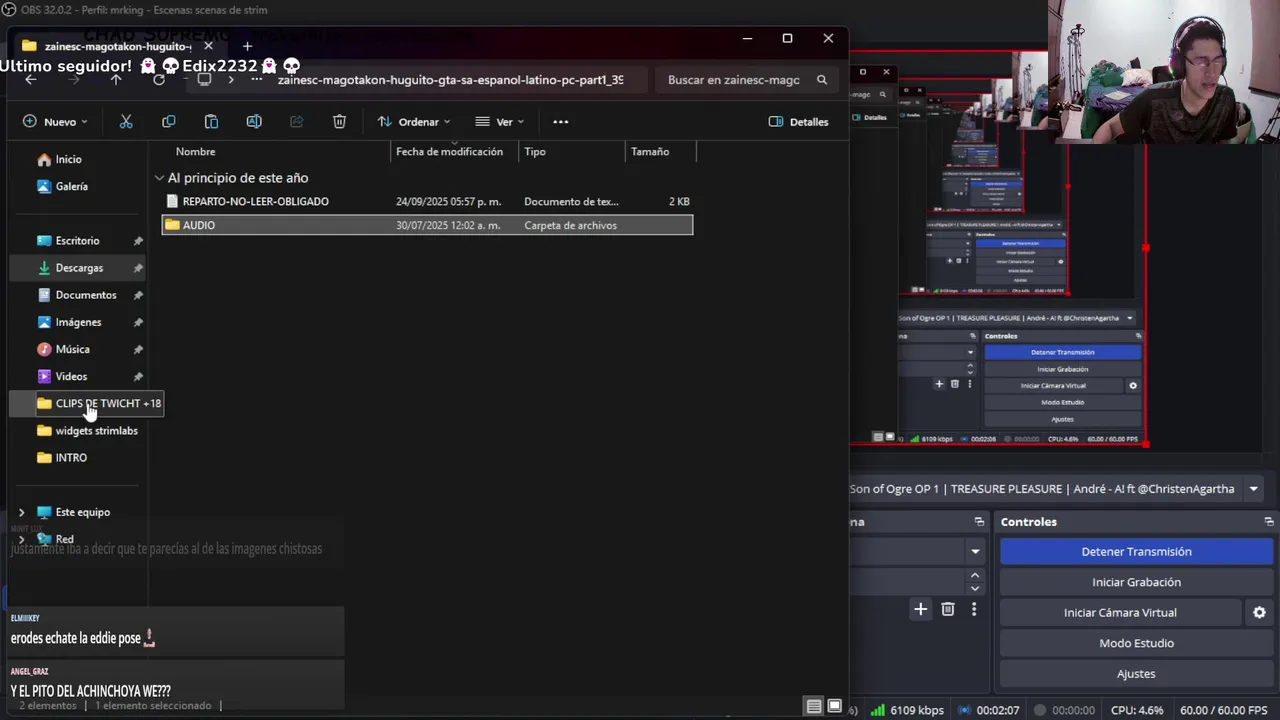Refresh the current Explorer folder

159,80
